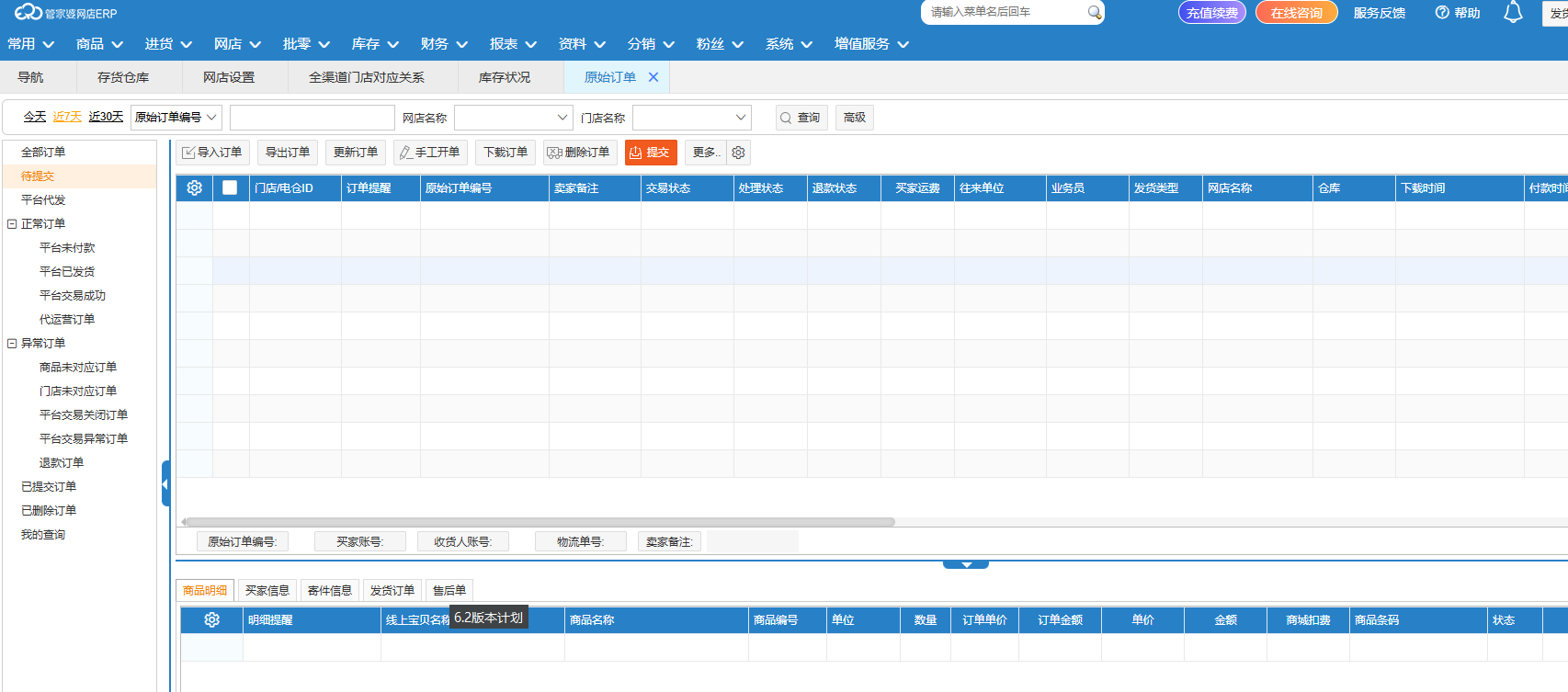The width and height of the screenshot is (1568, 692).
Task: Click the horizontal scrollbar under the orders table
Action: coord(538,522)
